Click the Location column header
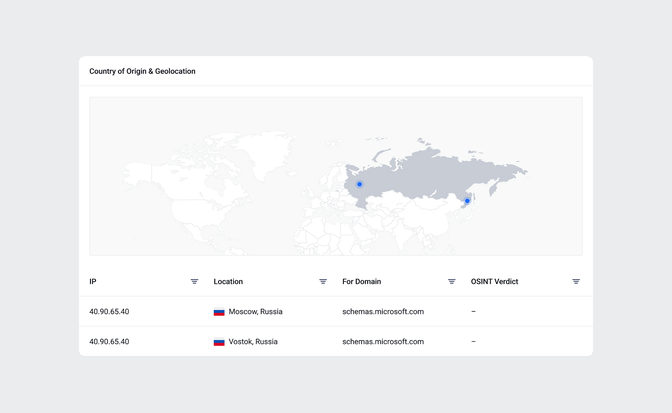 (x=228, y=281)
